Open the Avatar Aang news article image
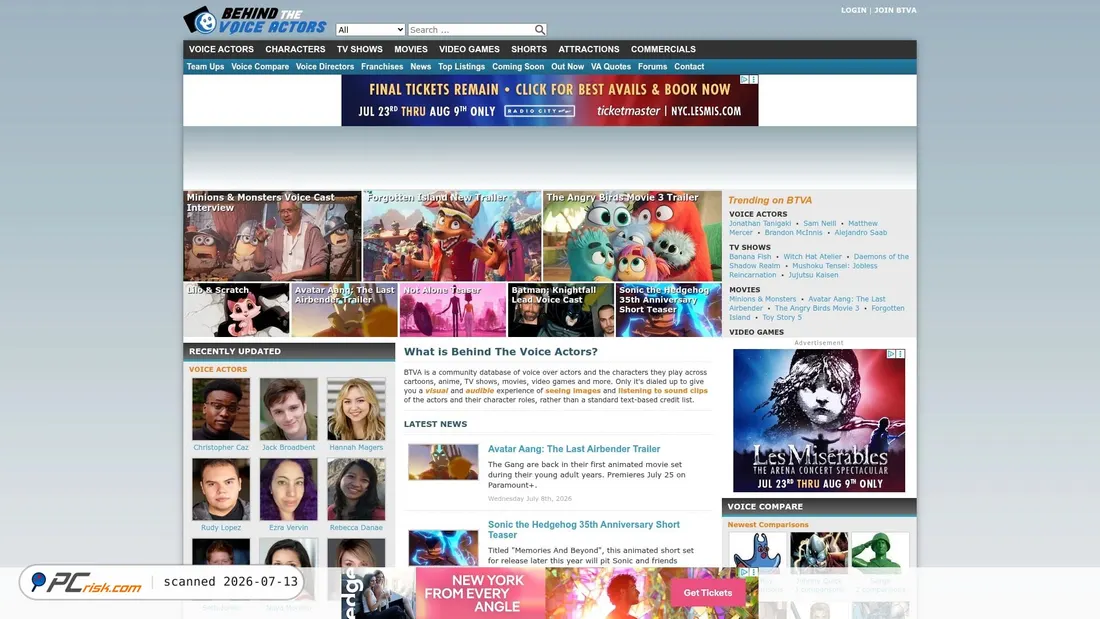The width and height of the screenshot is (1100, 619). [x=443, y=462]
